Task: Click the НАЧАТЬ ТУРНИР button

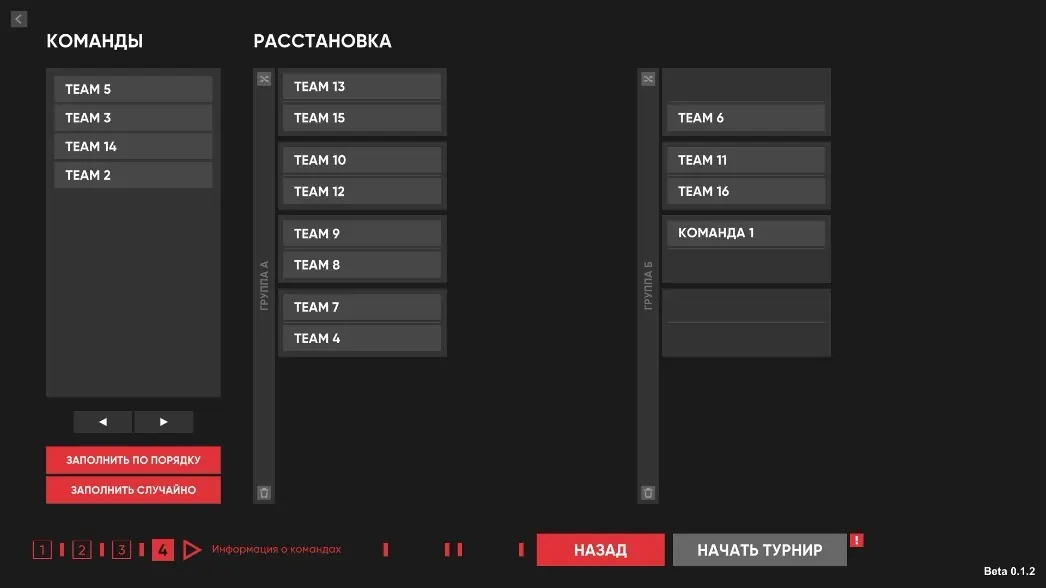Action: [x=760, y=550]
